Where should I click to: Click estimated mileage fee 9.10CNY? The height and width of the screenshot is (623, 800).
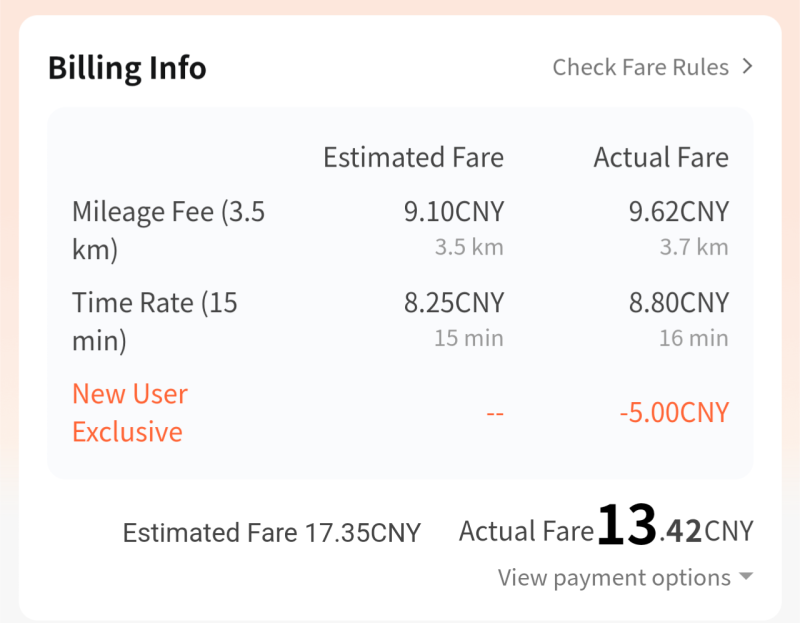coord(453,212)
